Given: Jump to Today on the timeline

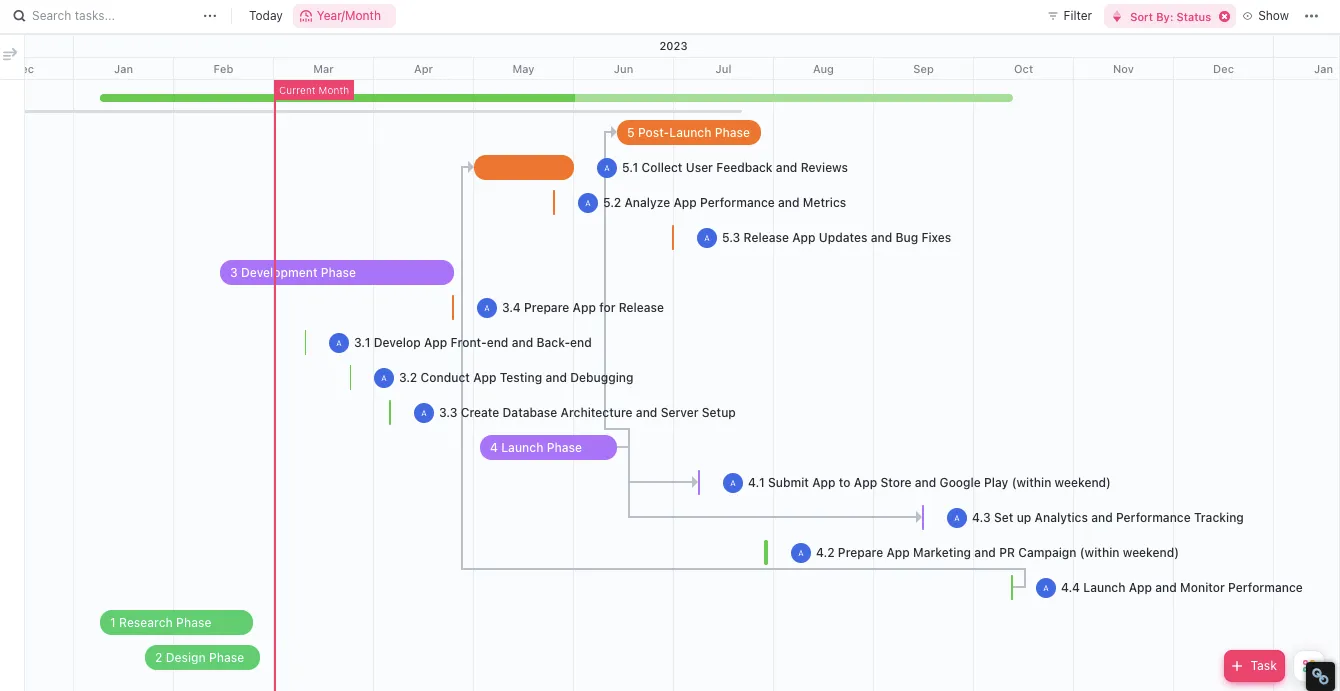Looking at the screenshot, I should point(266,16).
